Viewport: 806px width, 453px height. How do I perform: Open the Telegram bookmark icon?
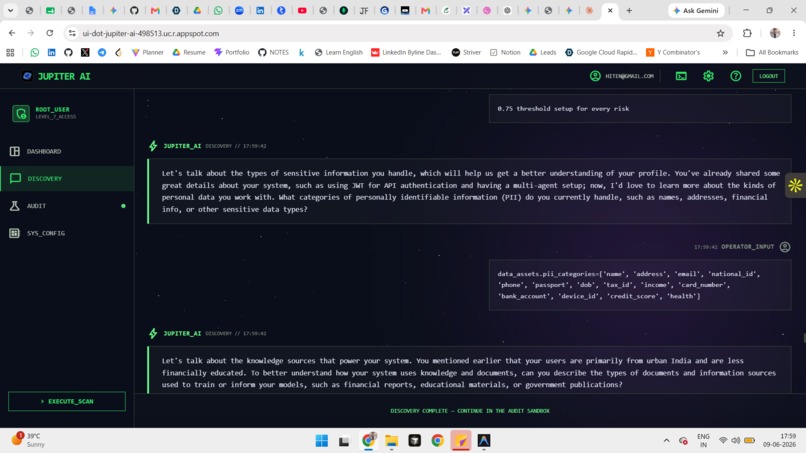click(102, 52)
